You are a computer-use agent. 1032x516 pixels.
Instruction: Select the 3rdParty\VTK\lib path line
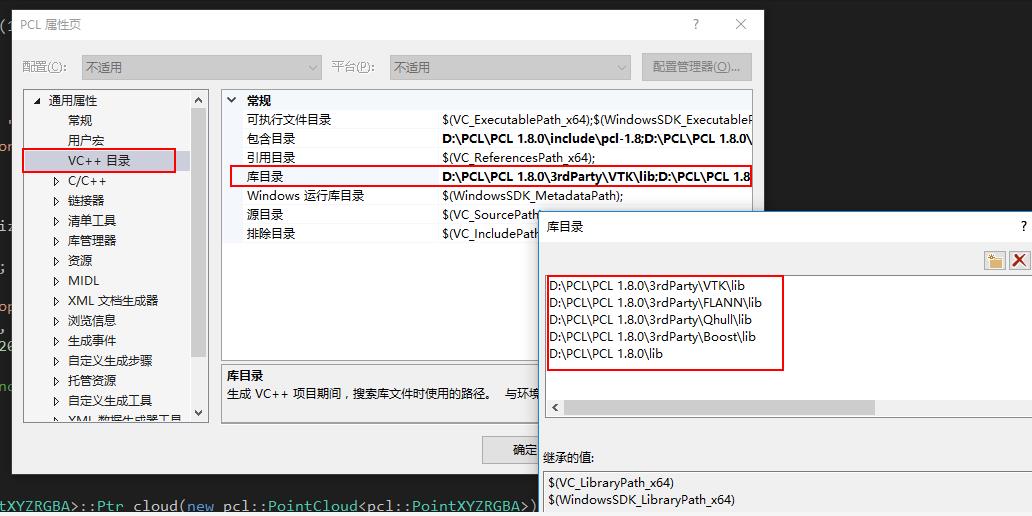(x=647, y=286)
